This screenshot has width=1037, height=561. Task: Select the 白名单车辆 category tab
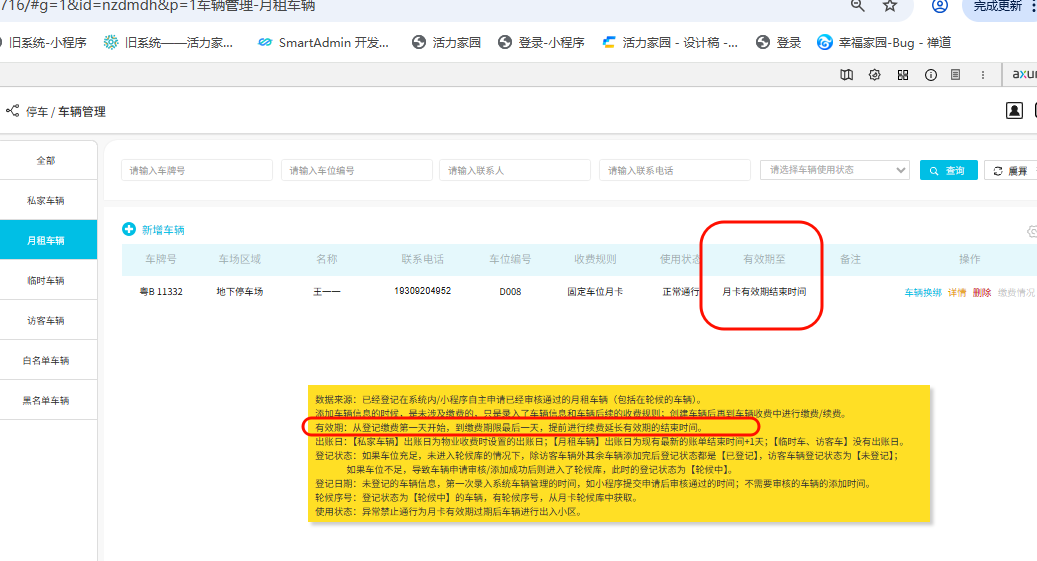[46, 360]
